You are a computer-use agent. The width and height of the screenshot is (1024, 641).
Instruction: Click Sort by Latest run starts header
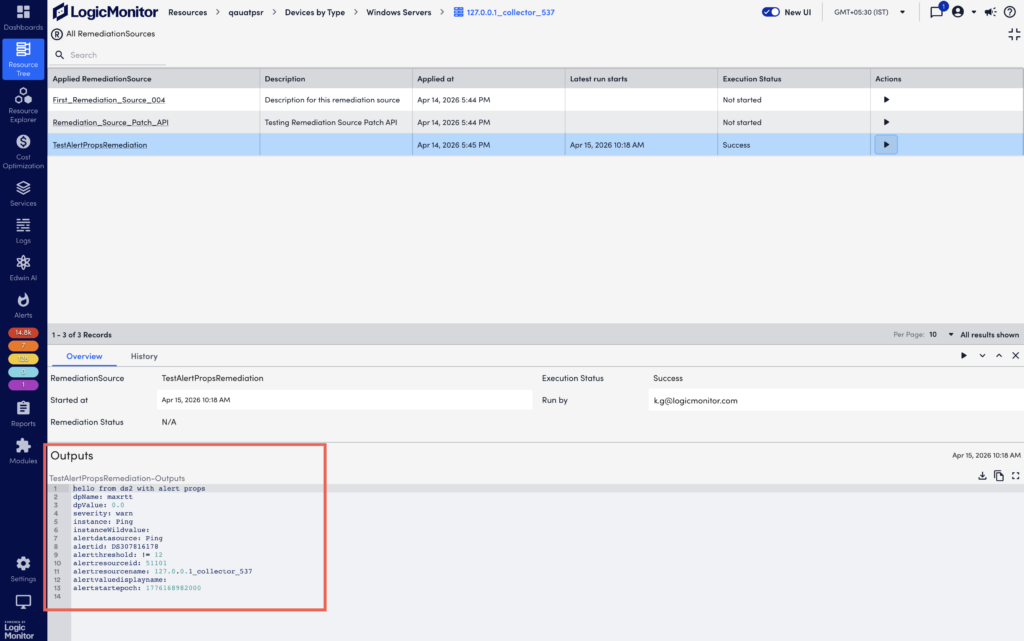(598, 78)
